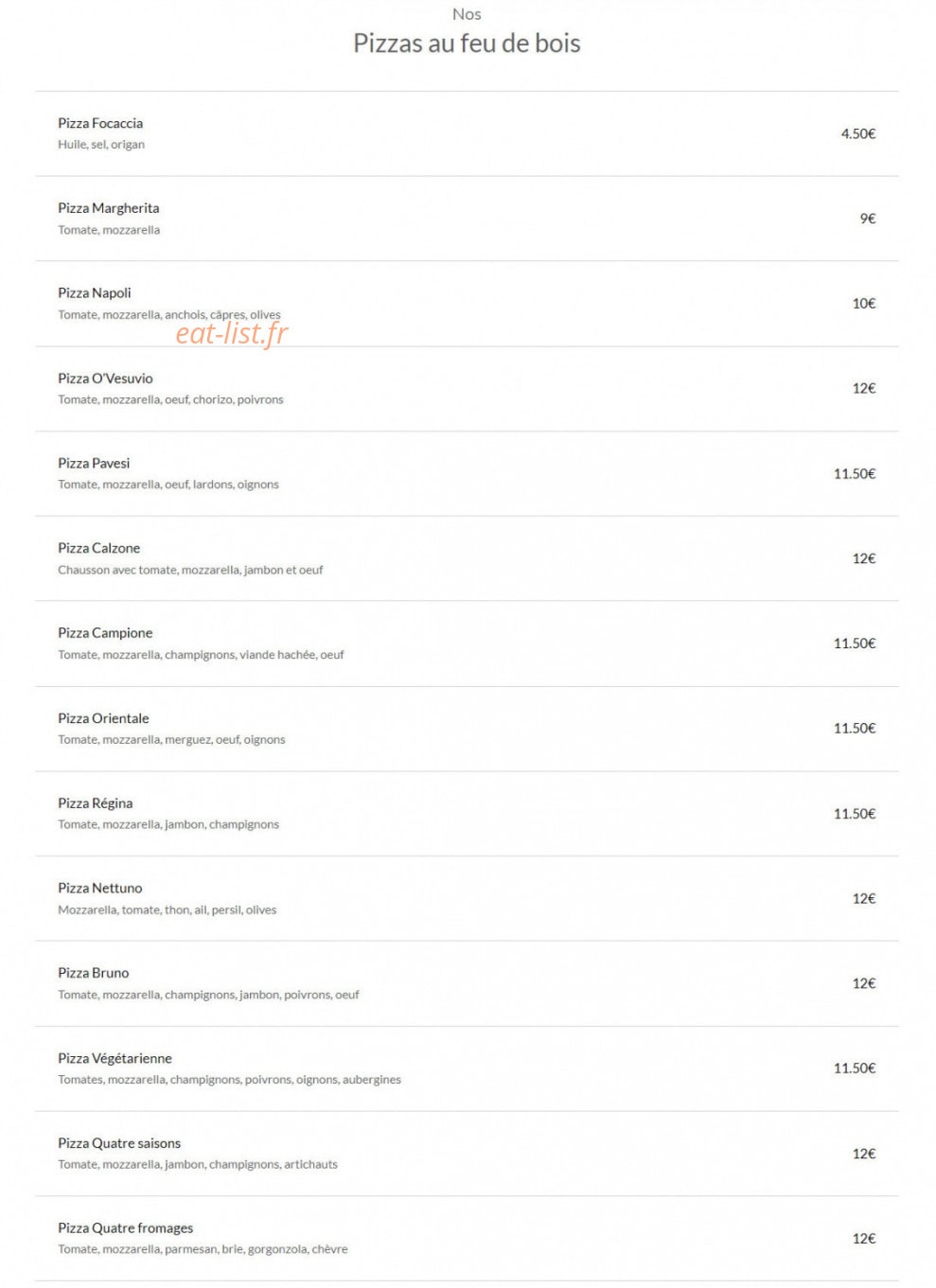Click the eat-list.fr watermark
Image resolution: width=936 pixels, height=1288 pixels.
[232, 333]
